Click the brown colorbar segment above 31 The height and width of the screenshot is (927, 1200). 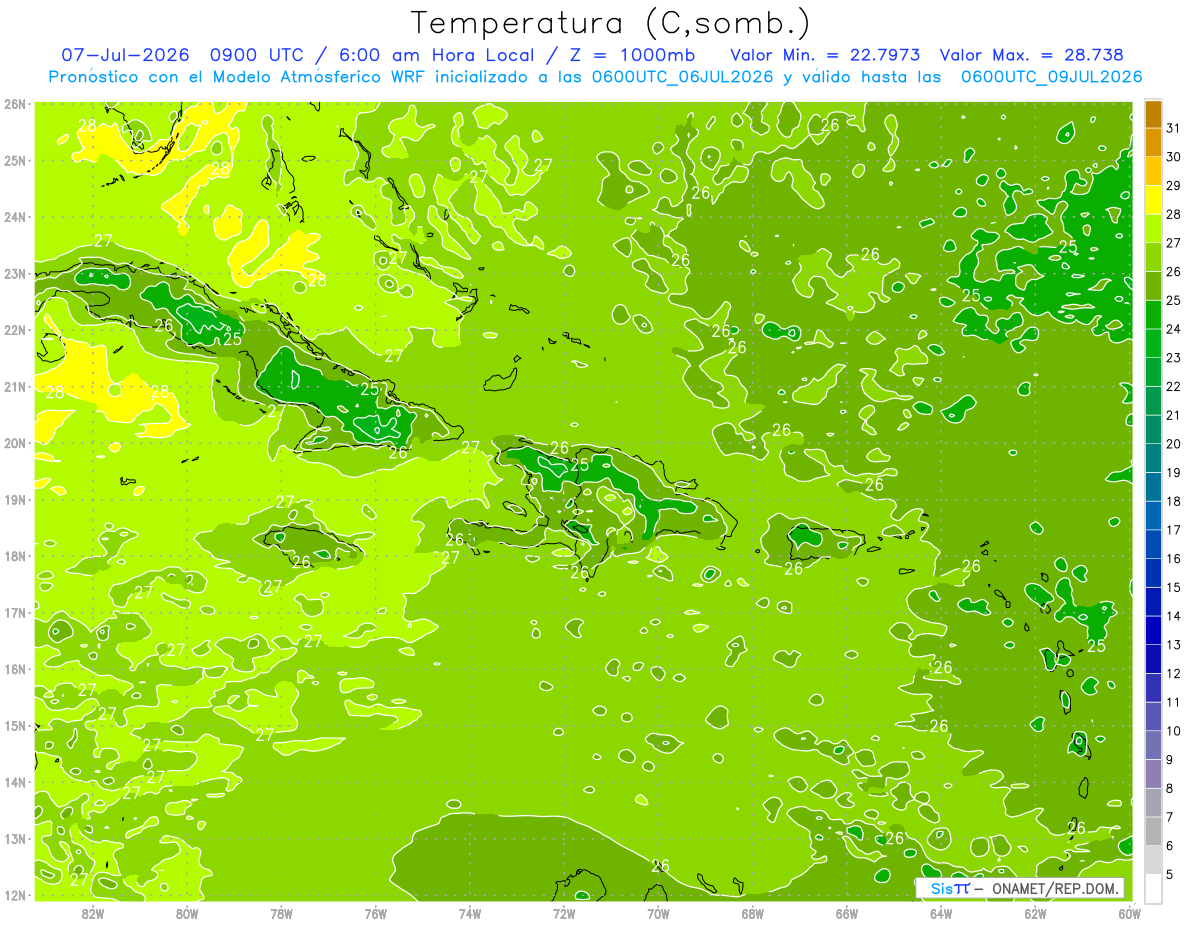1153,113
